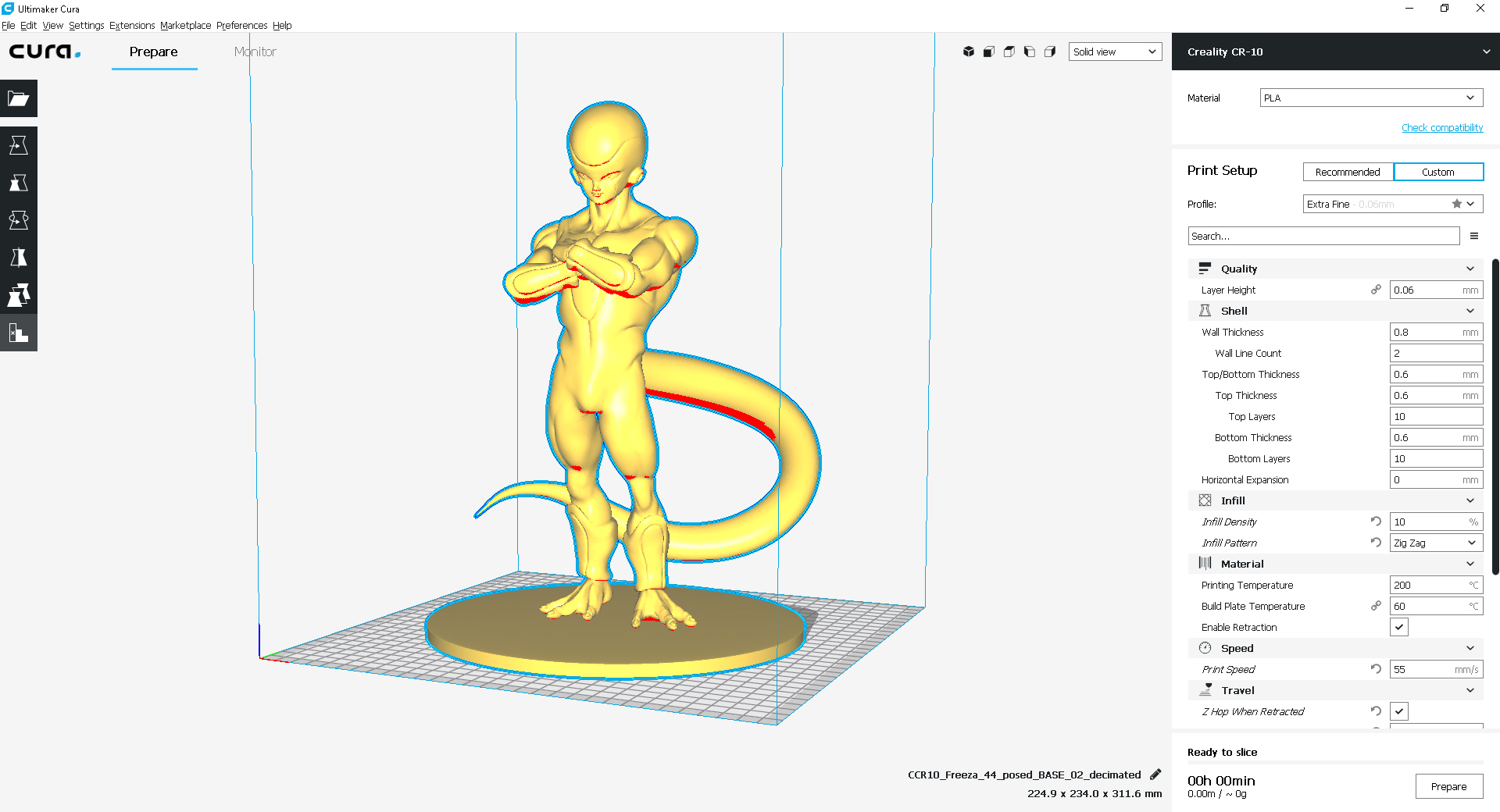The image size is (1500, 812).
Task: Open the Check compatibility link
Action: tap(1441, 127)
